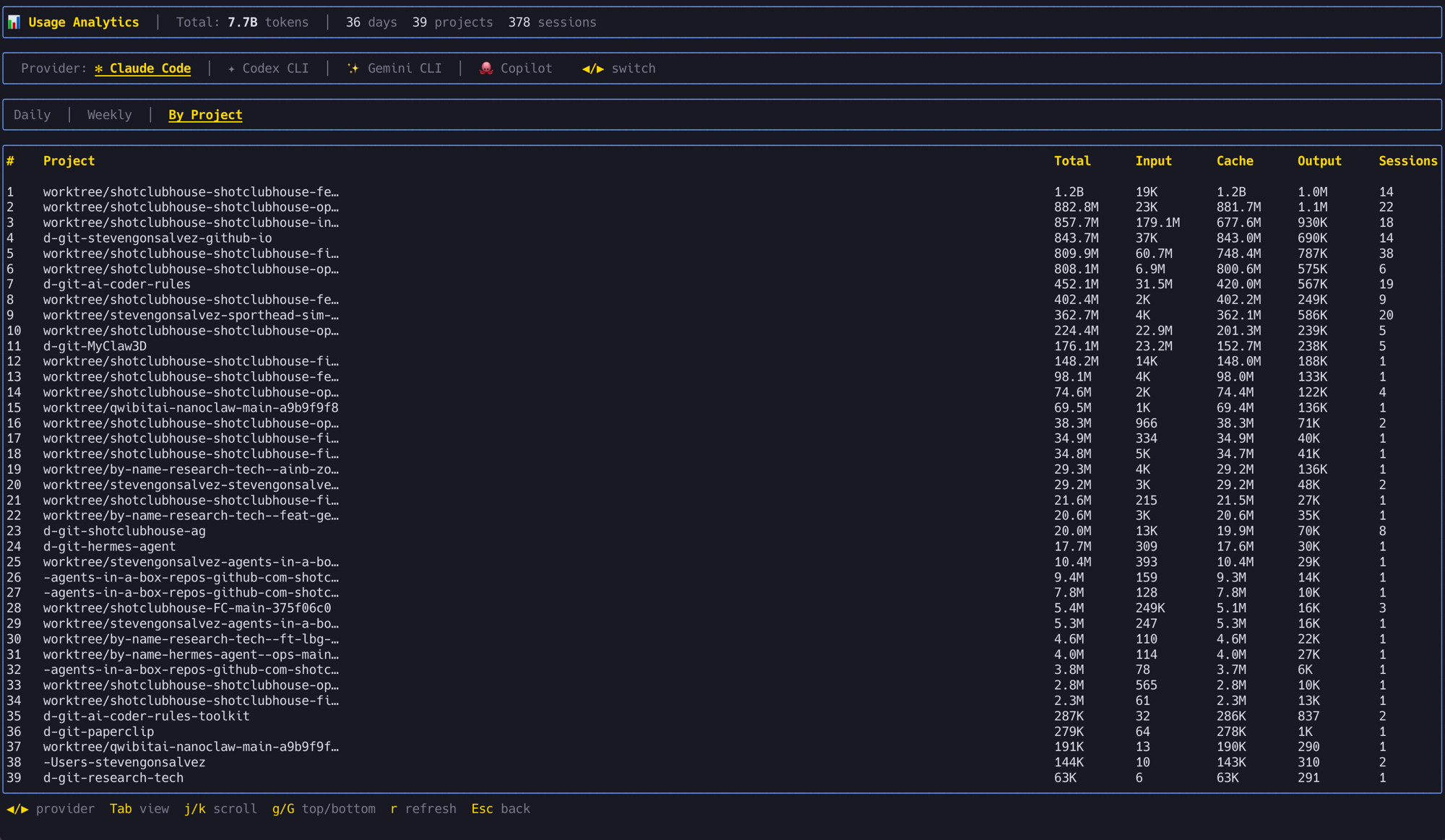Click the Esc back hint
The width and height of the screenshot is (1445, 840).
pyautogui.click(x=501, y=809)
